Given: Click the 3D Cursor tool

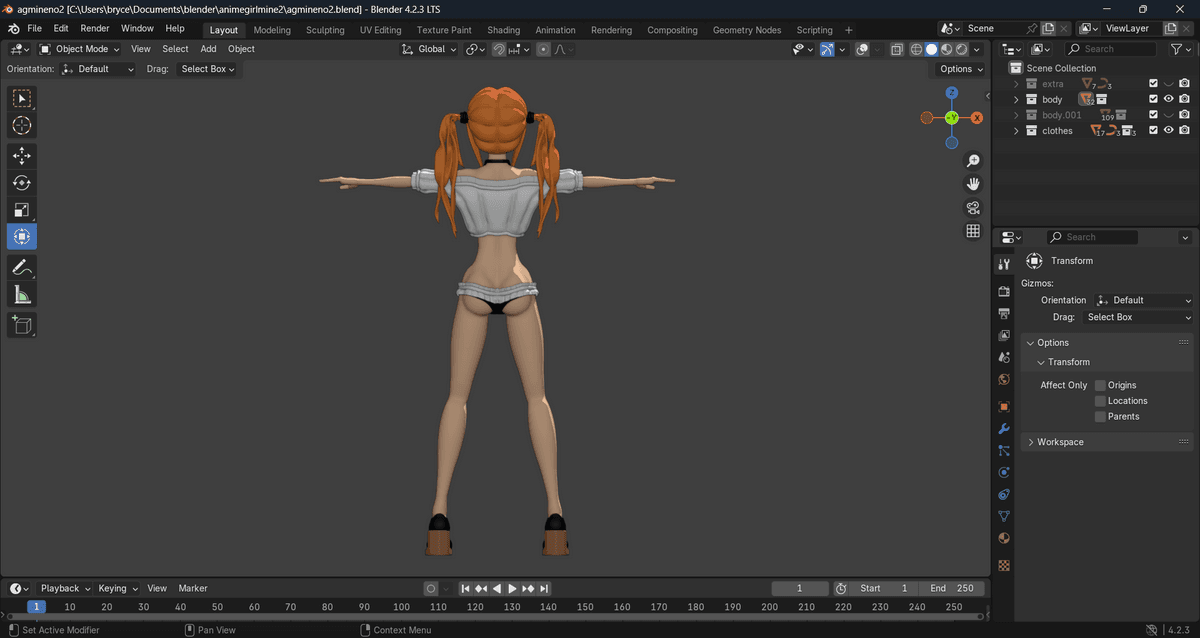Looking at the screenshot, I should pos(22,125).
